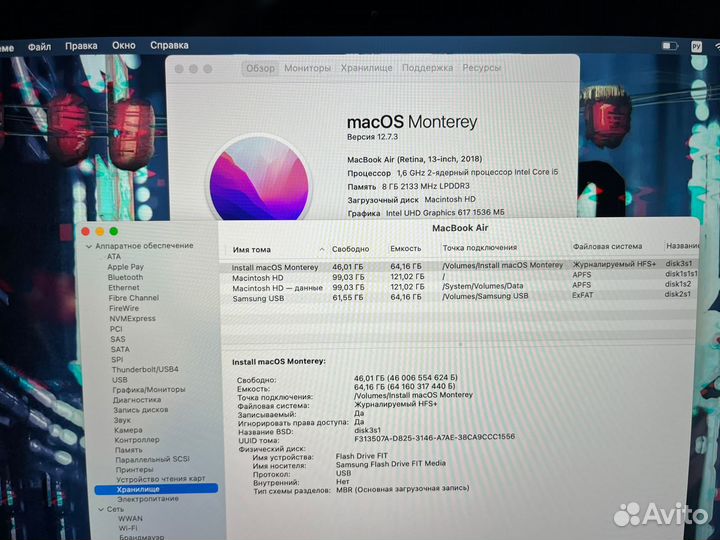The image size is (720, 540).
Task: Switch to the Обзор tab
Action: 260,68
